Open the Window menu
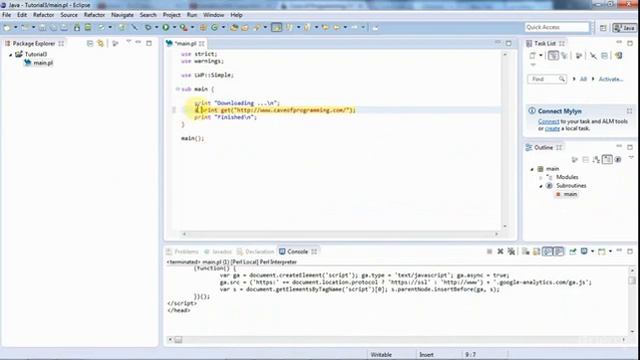This screenshot has width=640, height=360. 213,15
